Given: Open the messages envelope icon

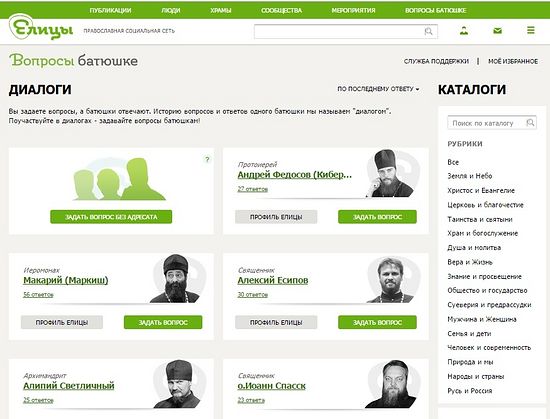Looking at the screenshot, I should pos(497,31).
